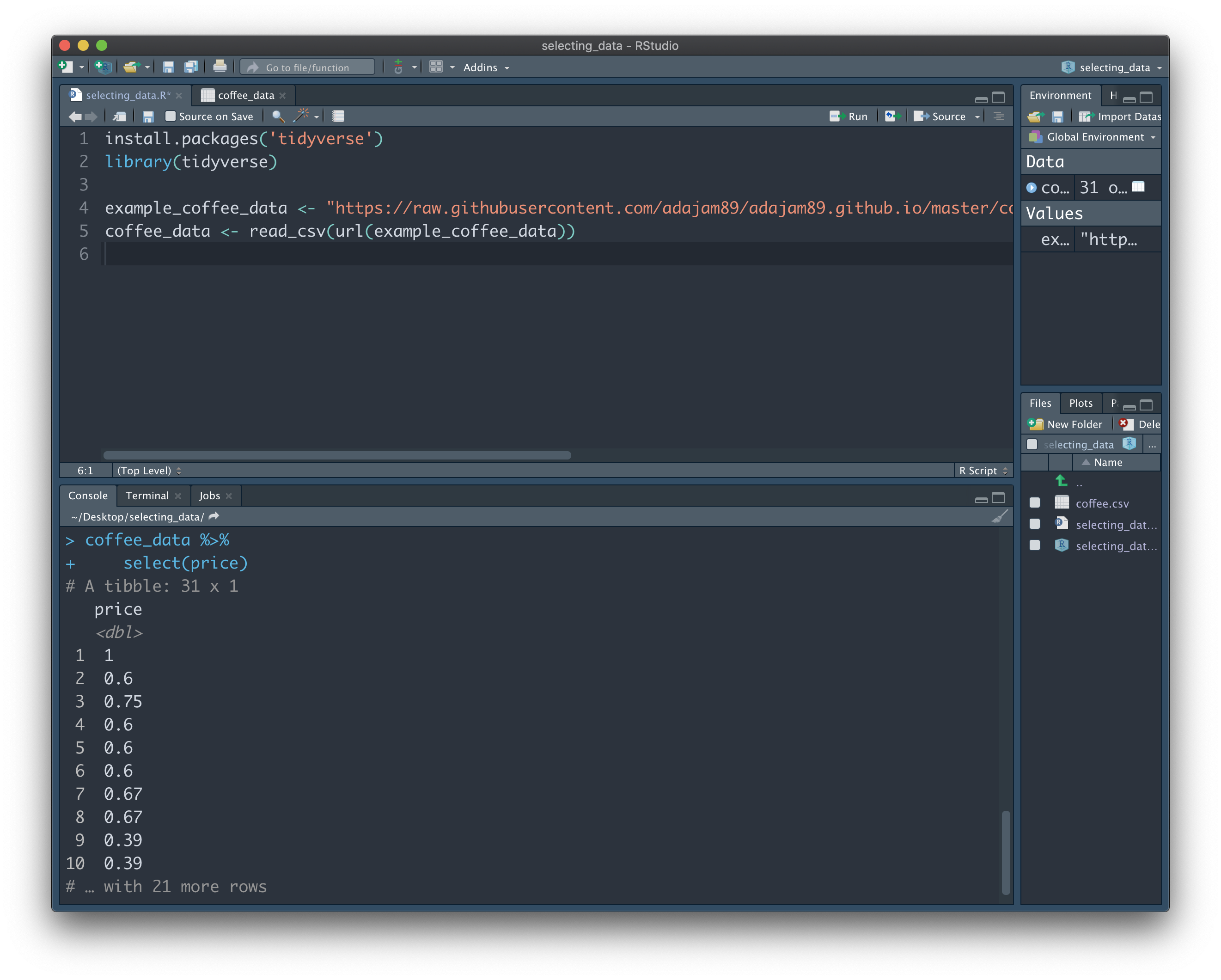The height and width of the screenshot is (980, 1221).
Task: Switch to the Plots tab
Action: tap(1081, 404)
